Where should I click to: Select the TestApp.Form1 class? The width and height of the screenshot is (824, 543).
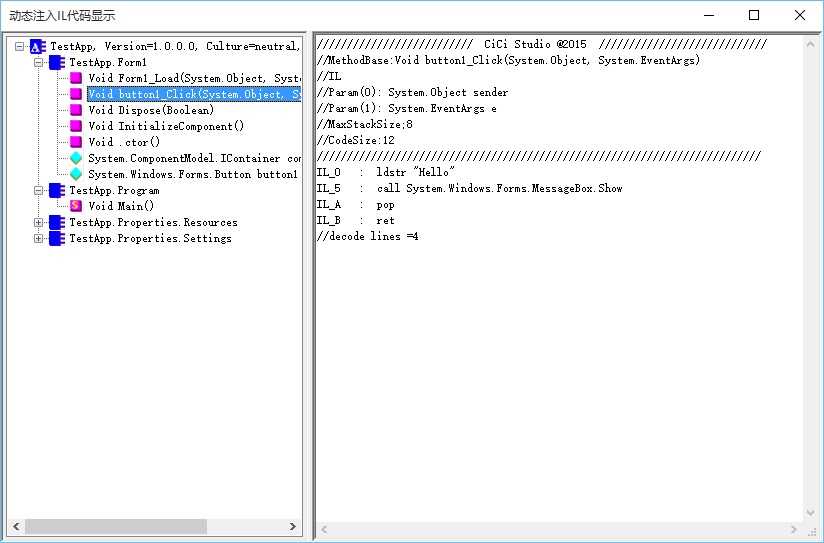[x=108, y=63]
